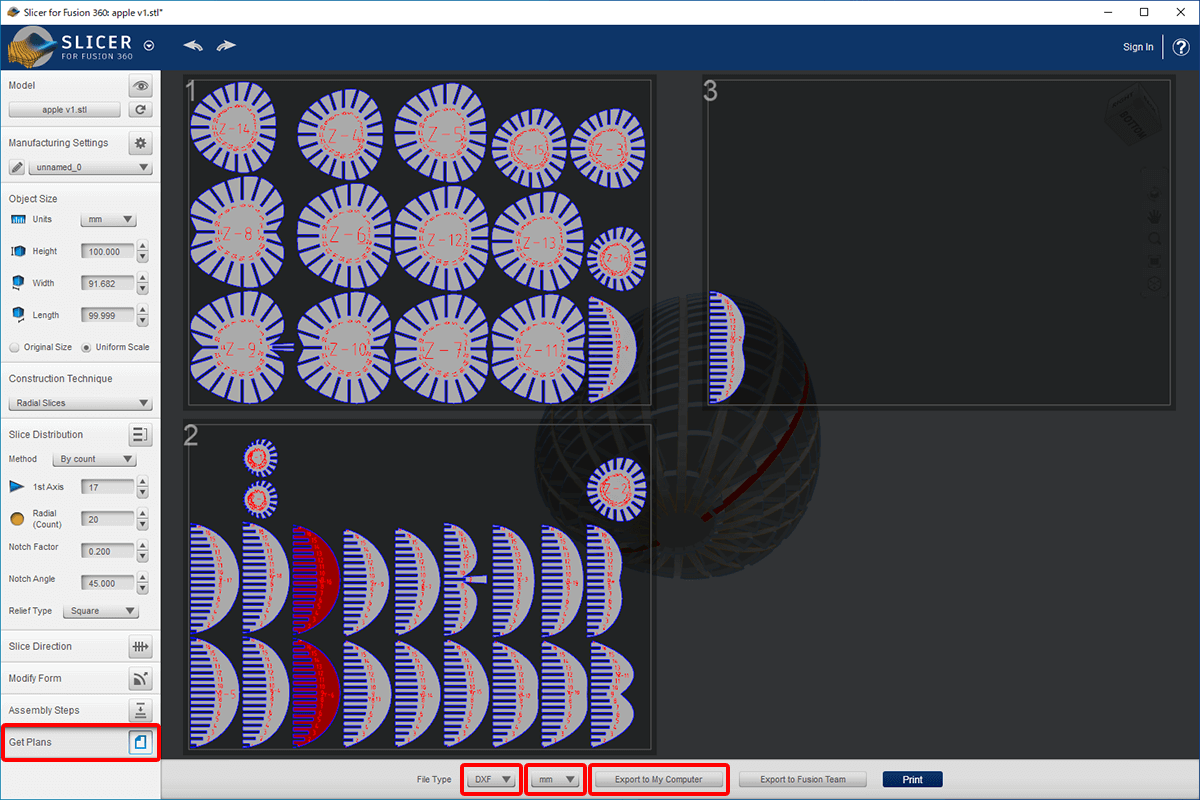Click the Notch Angle input field

click(x=108, y=583)
